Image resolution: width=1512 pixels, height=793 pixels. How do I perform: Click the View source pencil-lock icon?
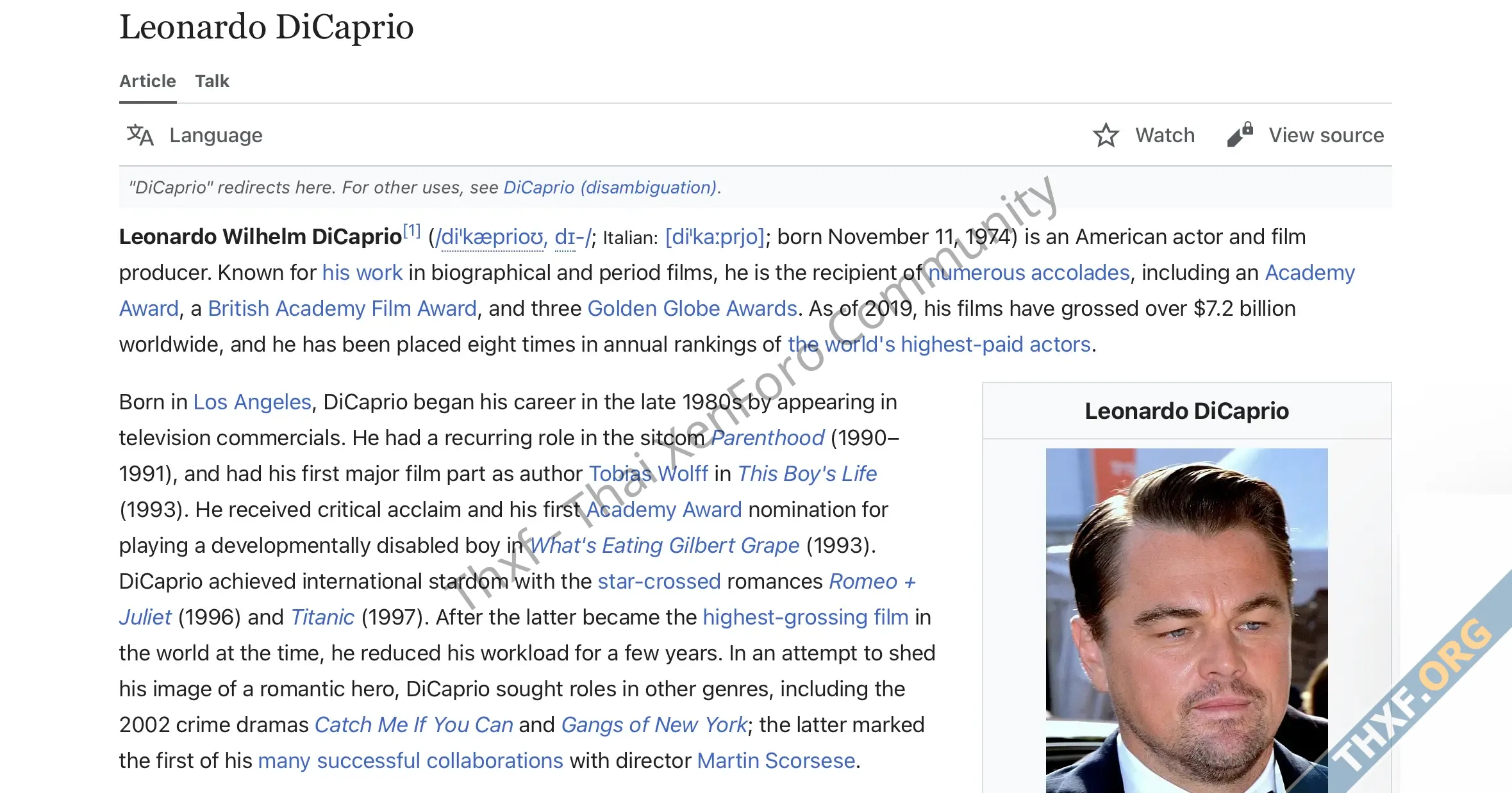(x=1240, y=135)
